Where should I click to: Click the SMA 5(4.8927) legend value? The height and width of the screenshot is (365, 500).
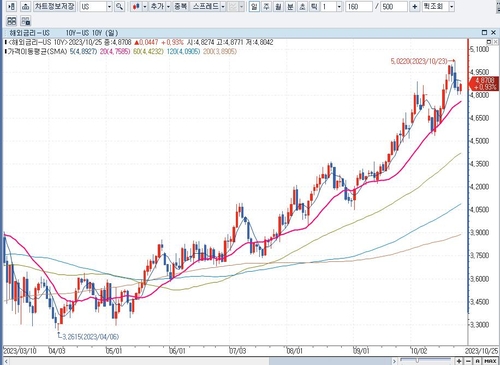(83, 51)
